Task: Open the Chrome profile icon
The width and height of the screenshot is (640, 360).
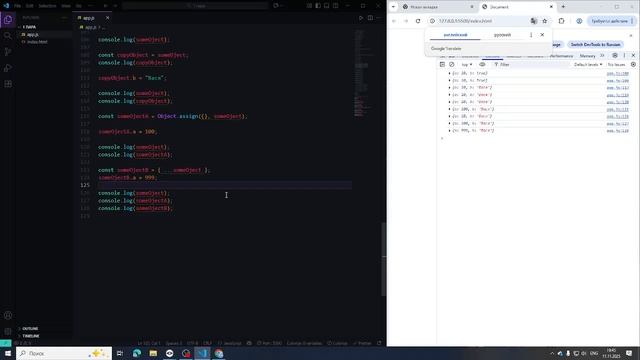Action: [579, 21]
